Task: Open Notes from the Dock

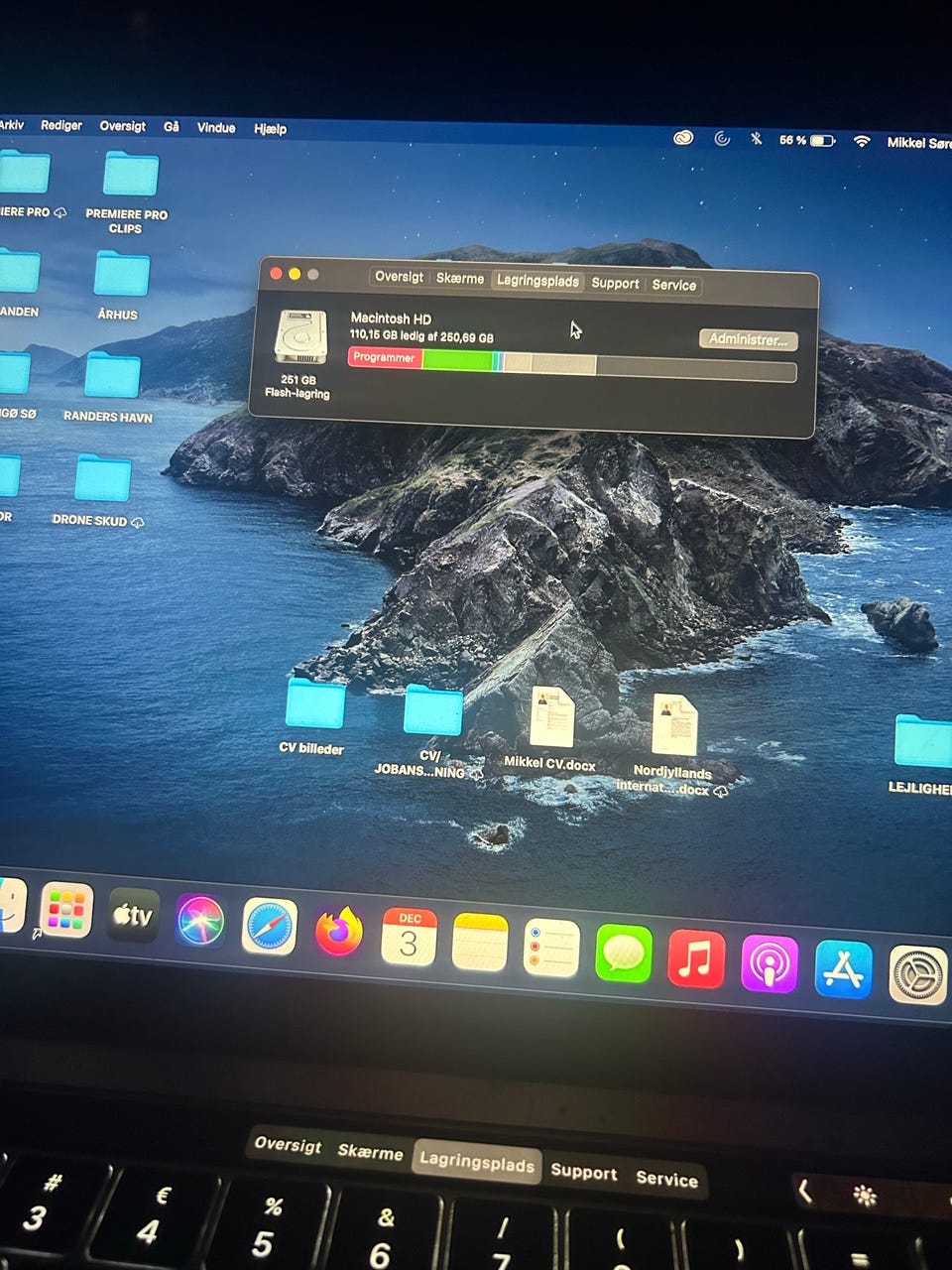Action: point(480,943)
